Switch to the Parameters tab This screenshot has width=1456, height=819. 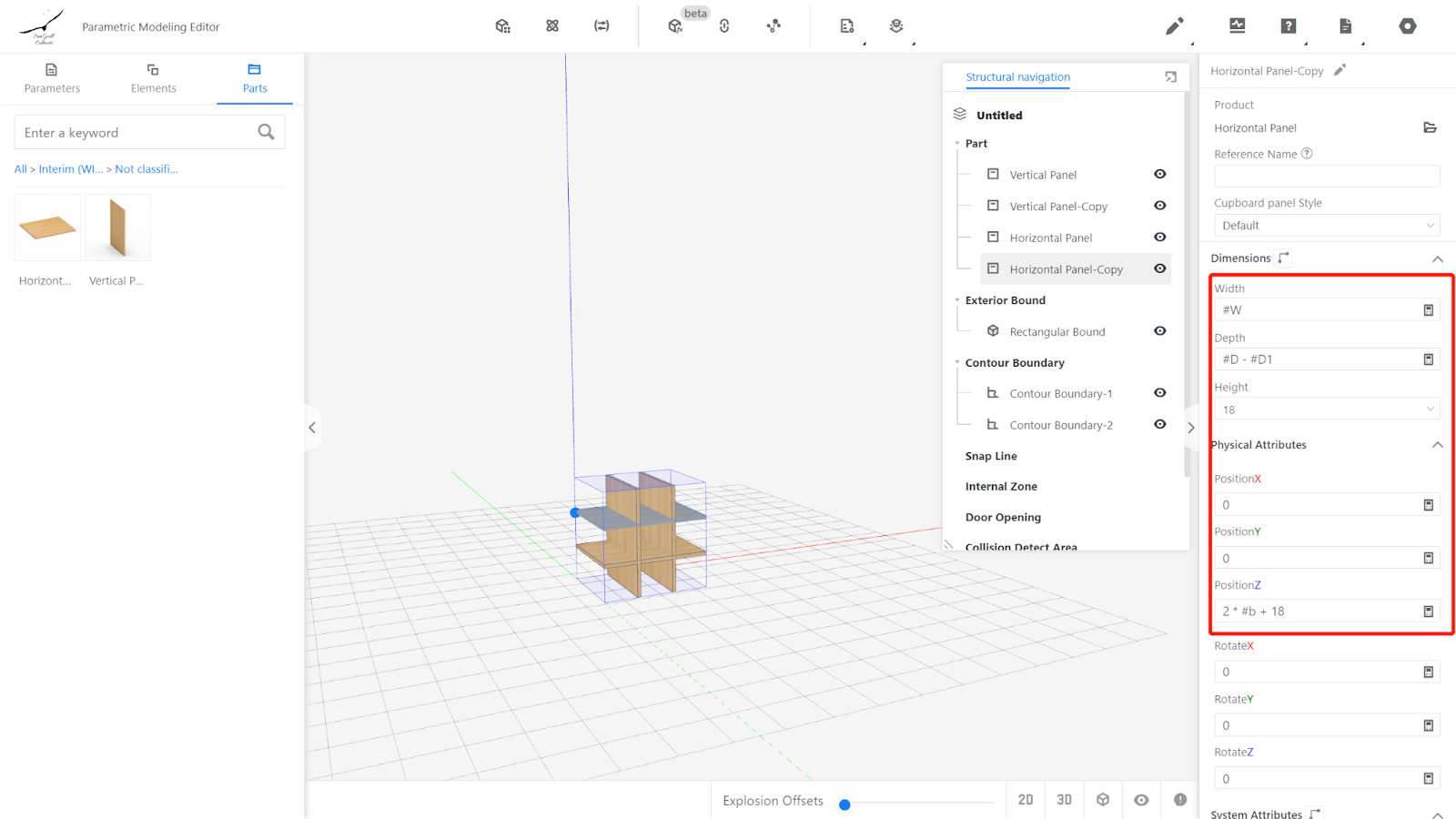[x=52, y=78]
